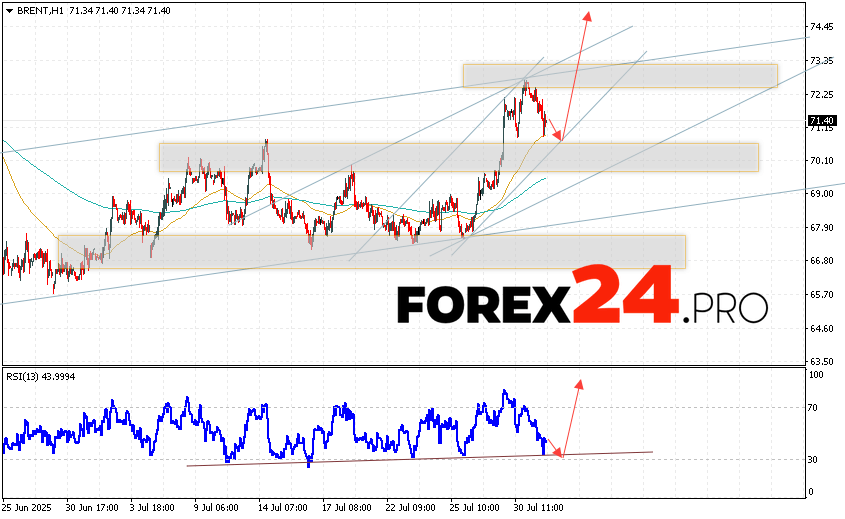The width and height of the screenshot is (845, 519).
Task: Click the 74.45 price axis label
Action: 822,27
